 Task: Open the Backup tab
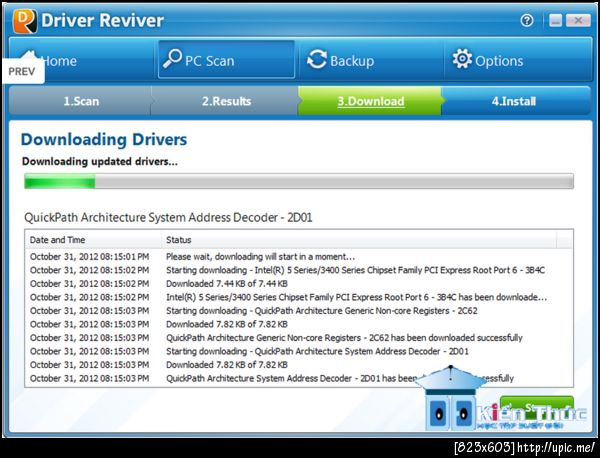point(371,60)
